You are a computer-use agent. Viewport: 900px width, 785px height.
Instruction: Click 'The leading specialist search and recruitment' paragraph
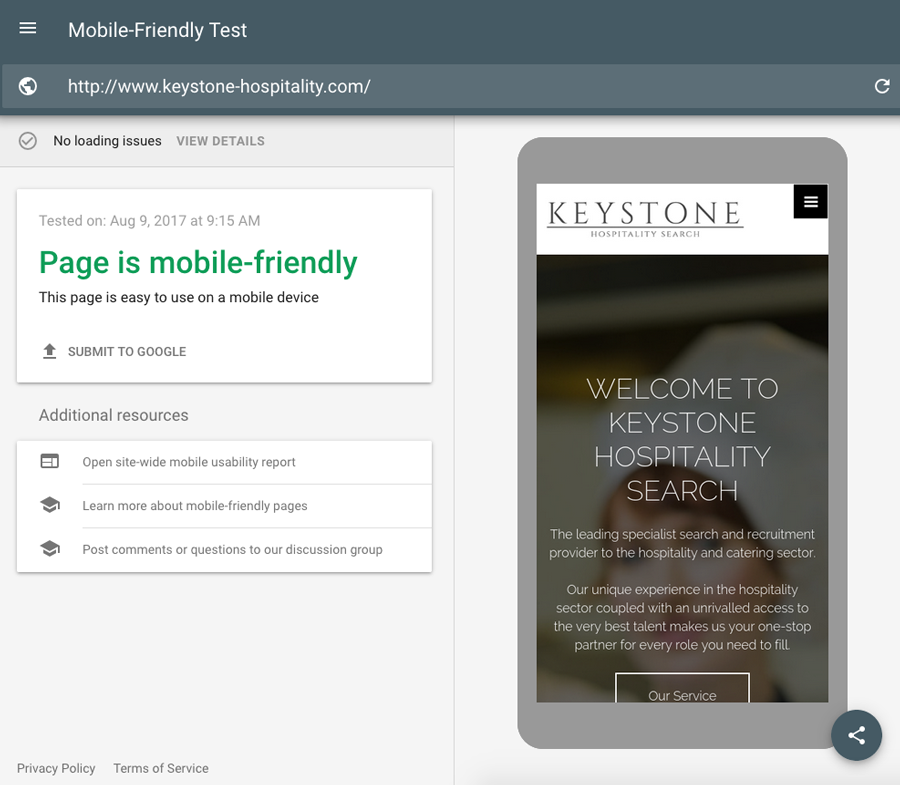[682, 543]
